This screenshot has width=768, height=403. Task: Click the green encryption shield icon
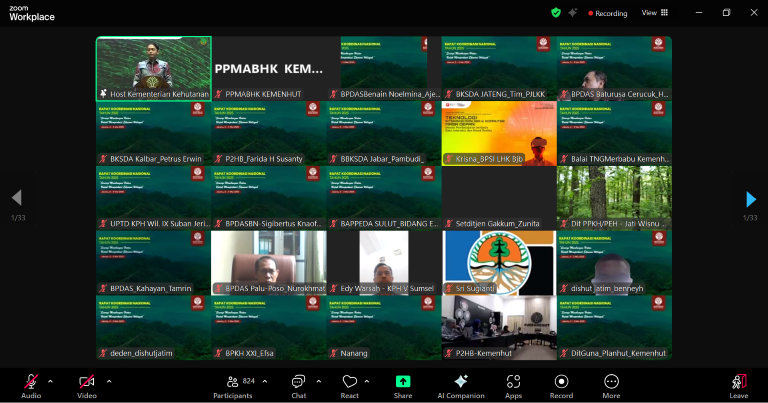(x=556, y=13)
